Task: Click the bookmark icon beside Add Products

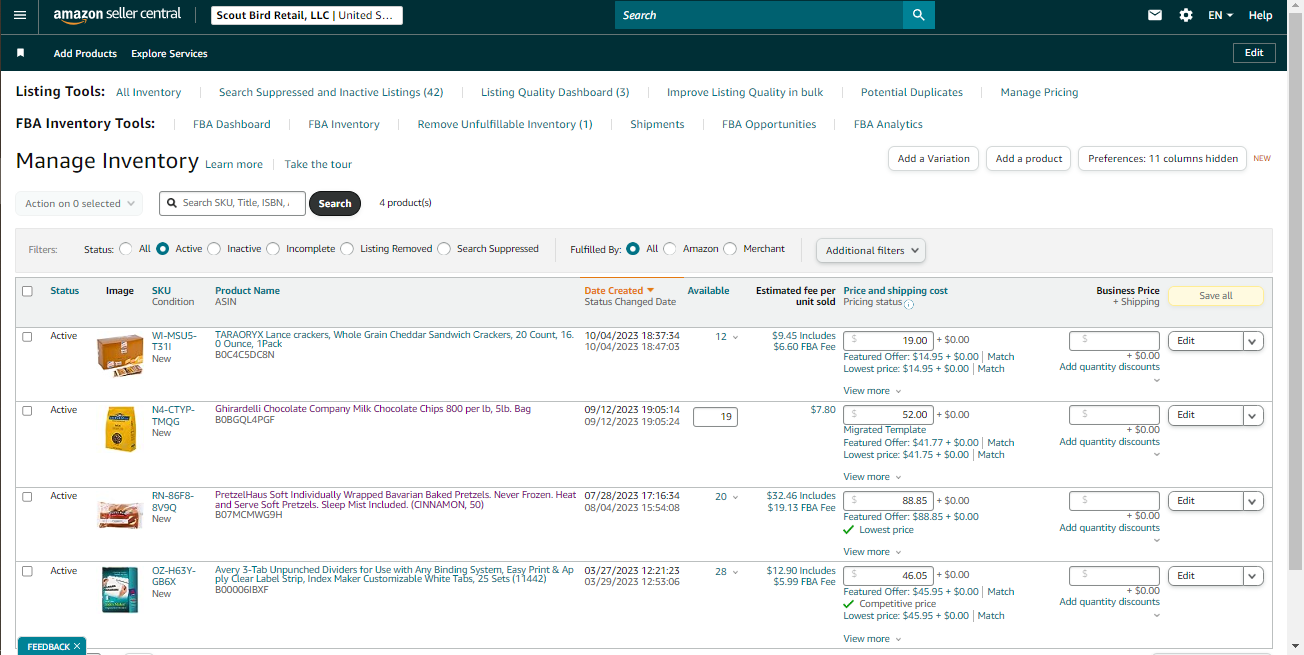Action: (21, 53)
